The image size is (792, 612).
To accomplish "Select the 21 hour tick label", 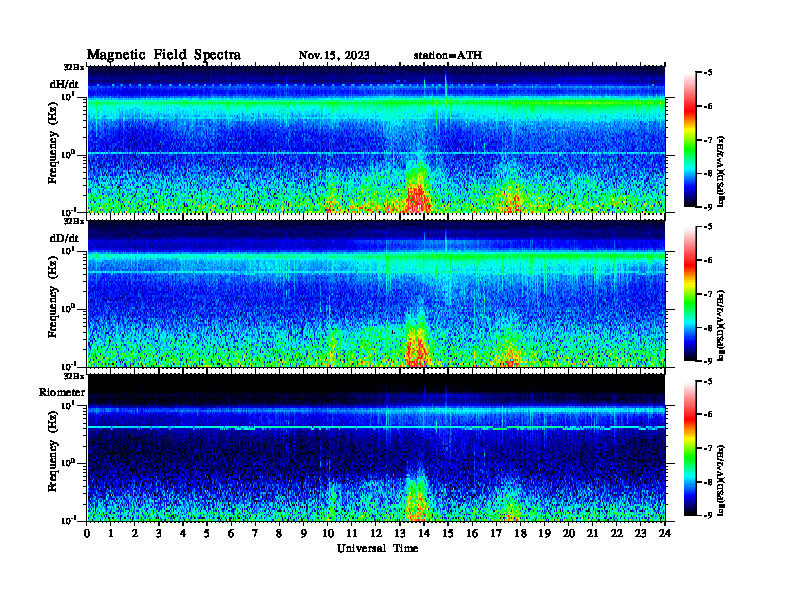I will 592,534.
